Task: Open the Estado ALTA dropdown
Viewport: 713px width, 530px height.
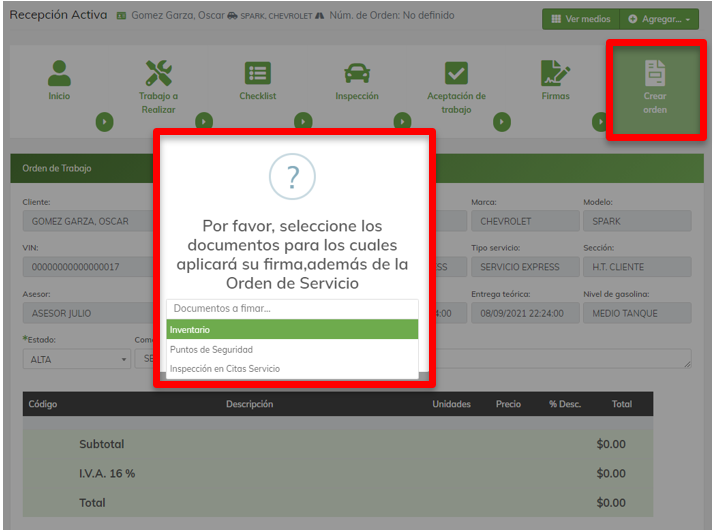Action: pos(76,359)
